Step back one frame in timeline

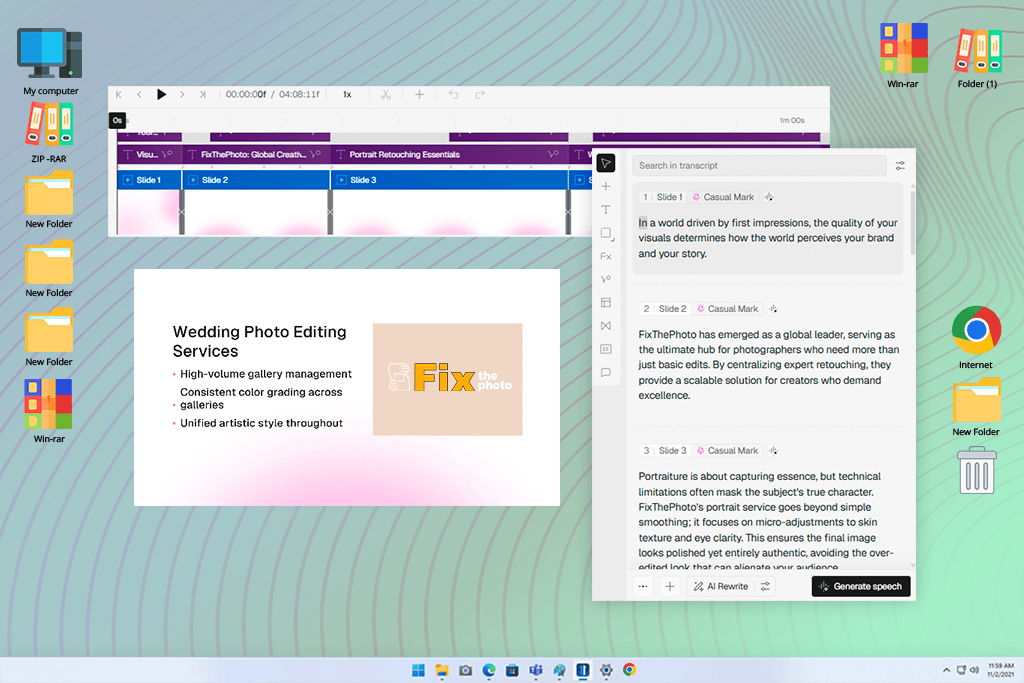(139, 95)
